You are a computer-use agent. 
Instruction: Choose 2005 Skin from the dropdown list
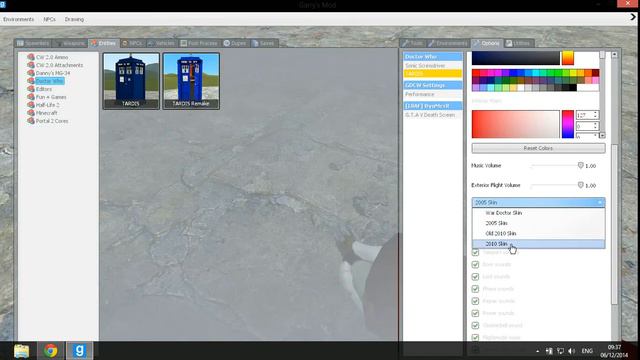click(538, 223)
